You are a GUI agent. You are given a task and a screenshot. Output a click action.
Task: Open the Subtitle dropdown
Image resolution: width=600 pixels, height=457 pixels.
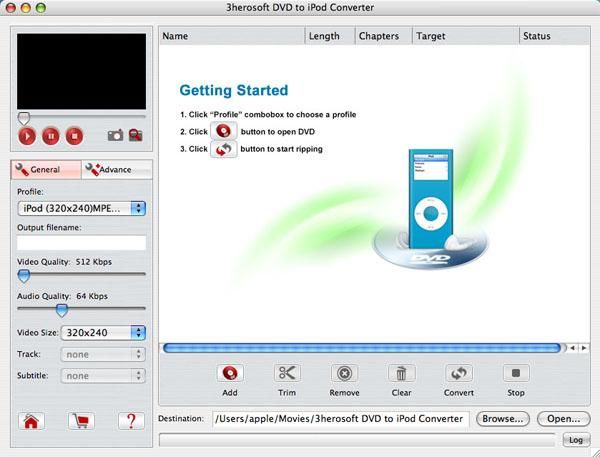[103, 376]
